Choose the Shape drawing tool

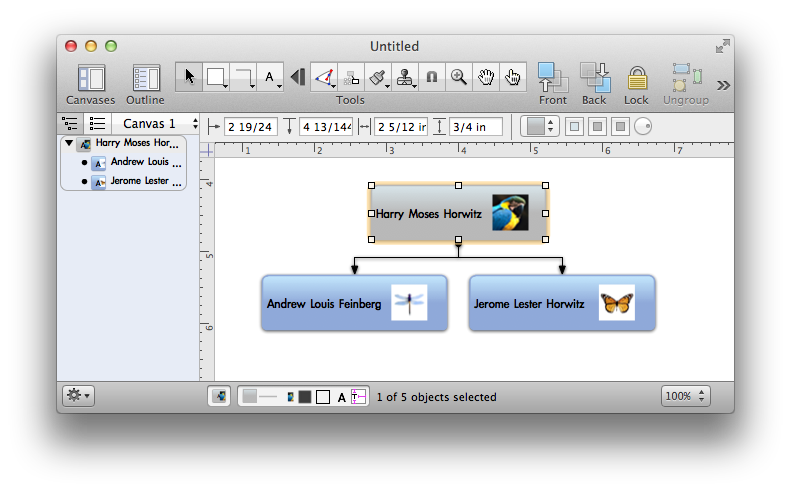pos(216,77)
